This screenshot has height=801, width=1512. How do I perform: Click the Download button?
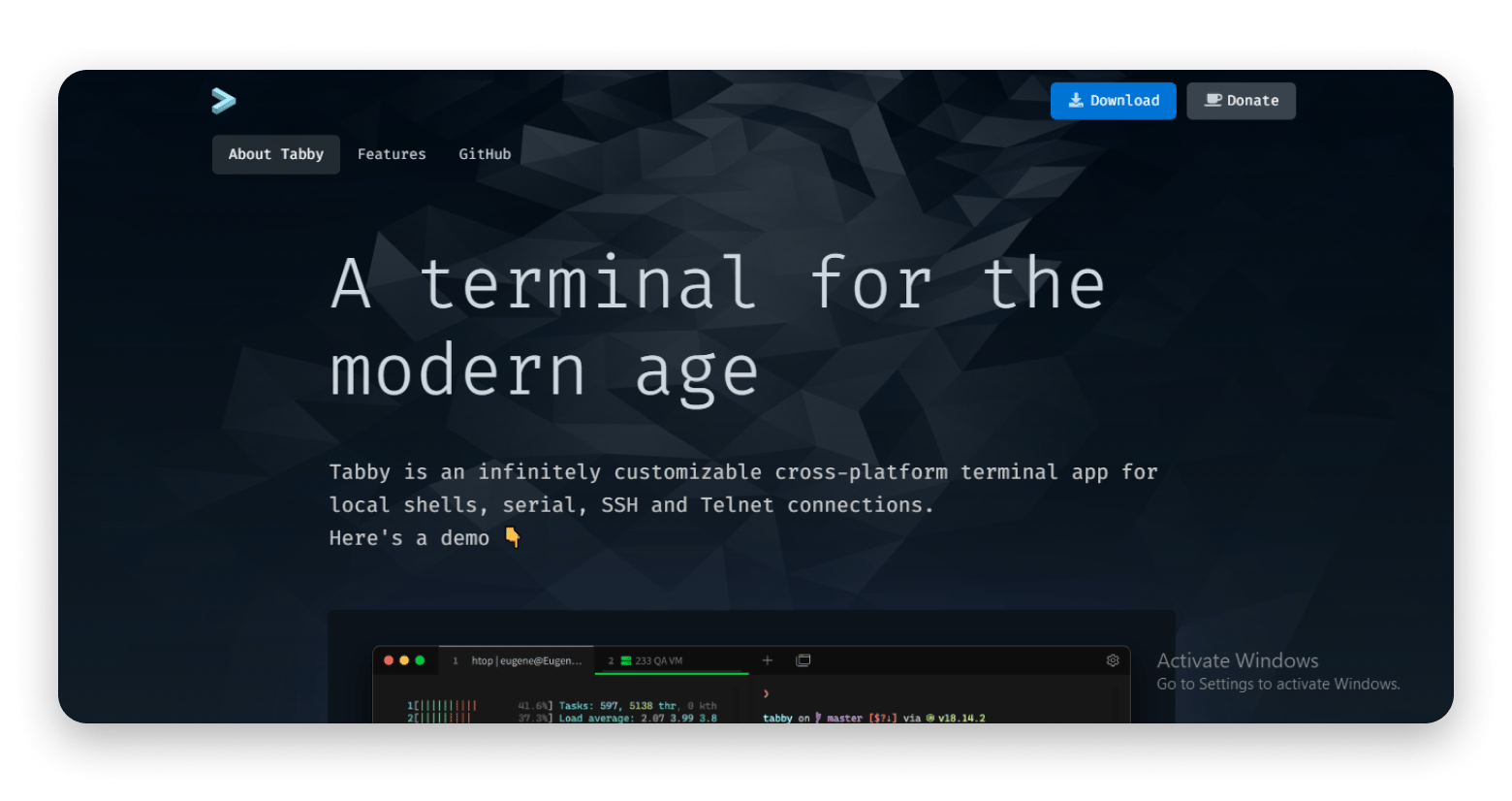pos(1113,101)
